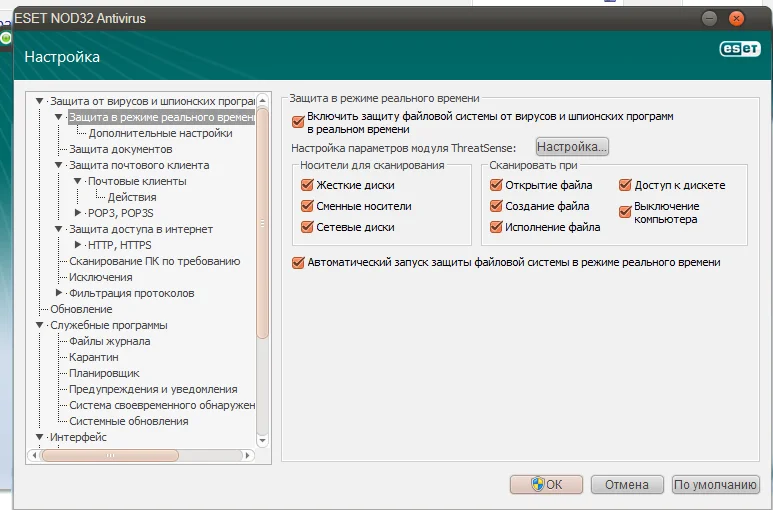Viewport: 773px width, 510px height.
Task: Uncheck Доступ к дискете checkbox
Action: (625, 185)
